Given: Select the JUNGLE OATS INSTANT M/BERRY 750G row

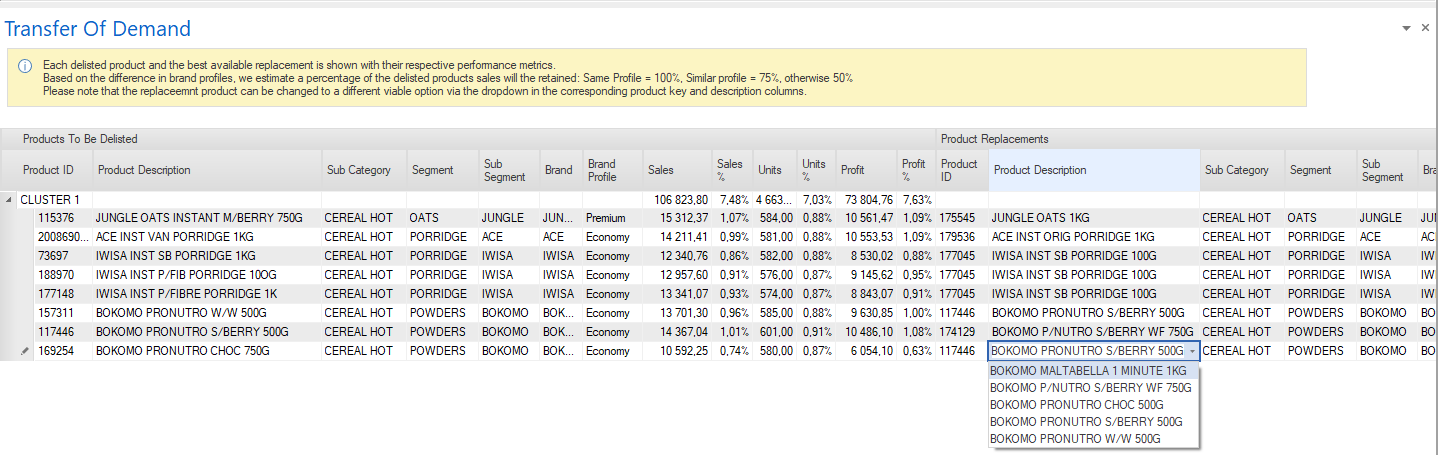Looking at the screenshot, I should 207,218.
